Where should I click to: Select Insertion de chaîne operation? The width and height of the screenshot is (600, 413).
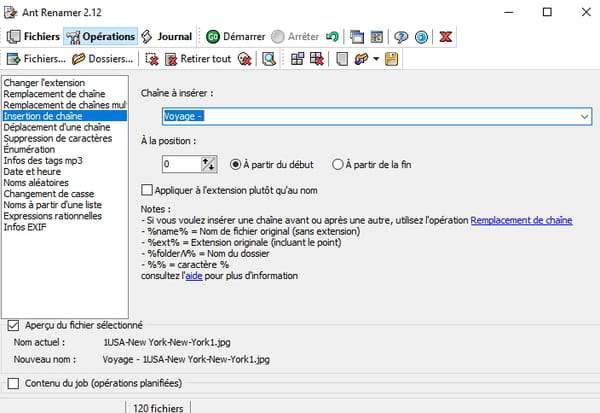tap(65, 116)
